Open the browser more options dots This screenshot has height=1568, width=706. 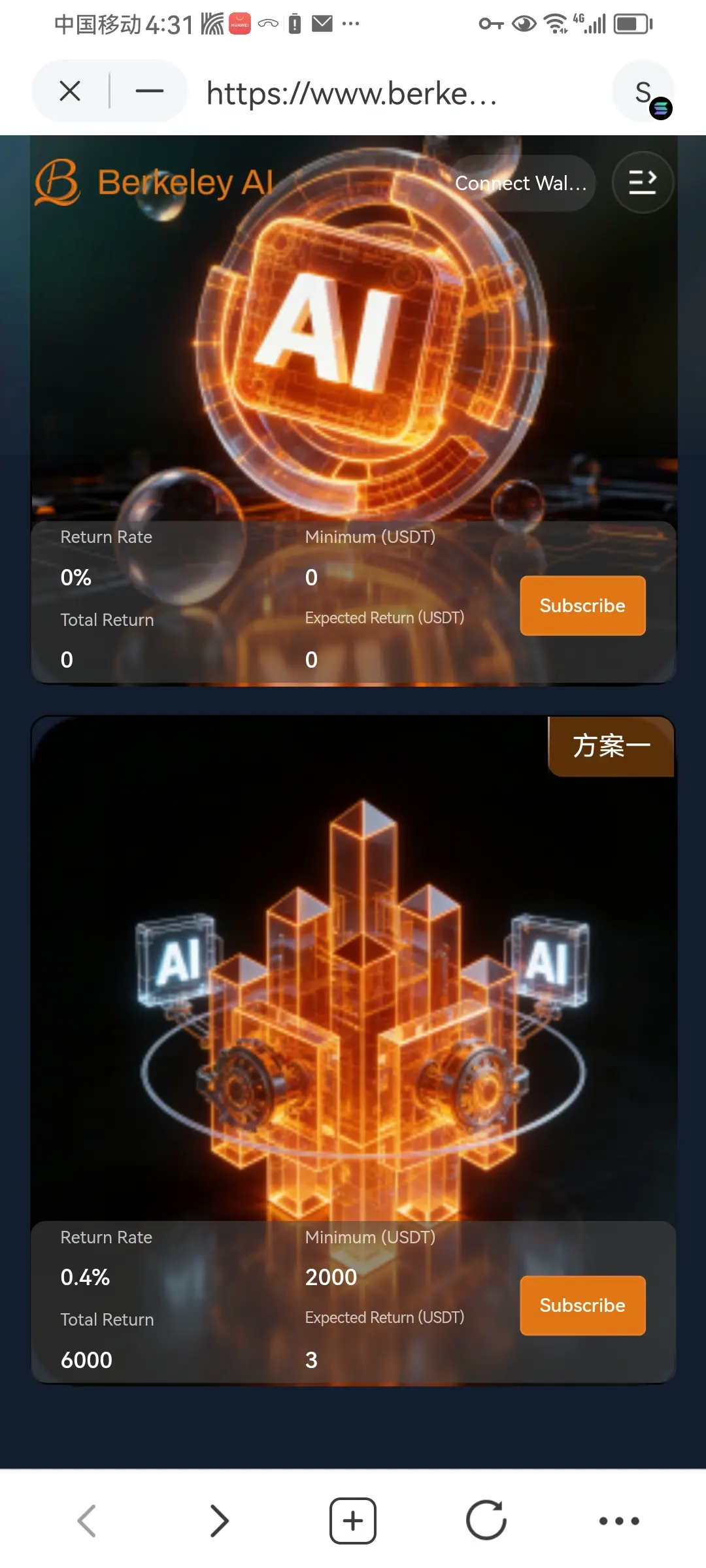pos(619,1521)
